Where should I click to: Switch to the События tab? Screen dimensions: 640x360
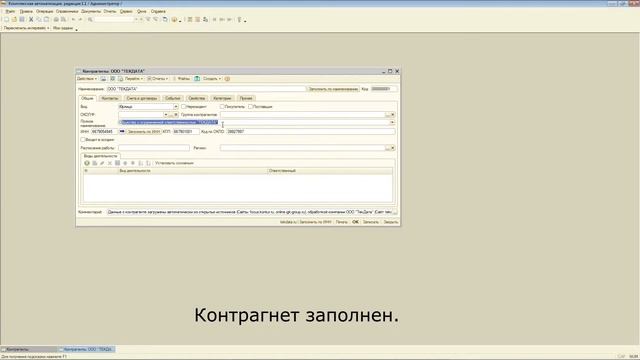(173, 98)
